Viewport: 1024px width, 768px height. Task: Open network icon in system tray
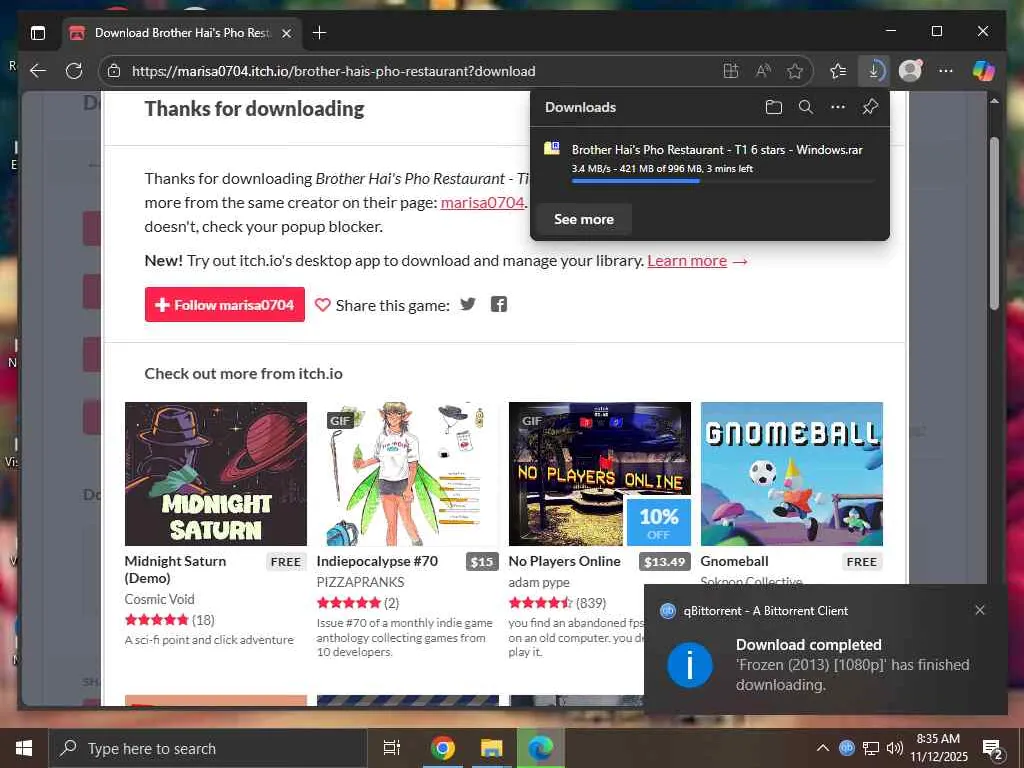(871, 748)
